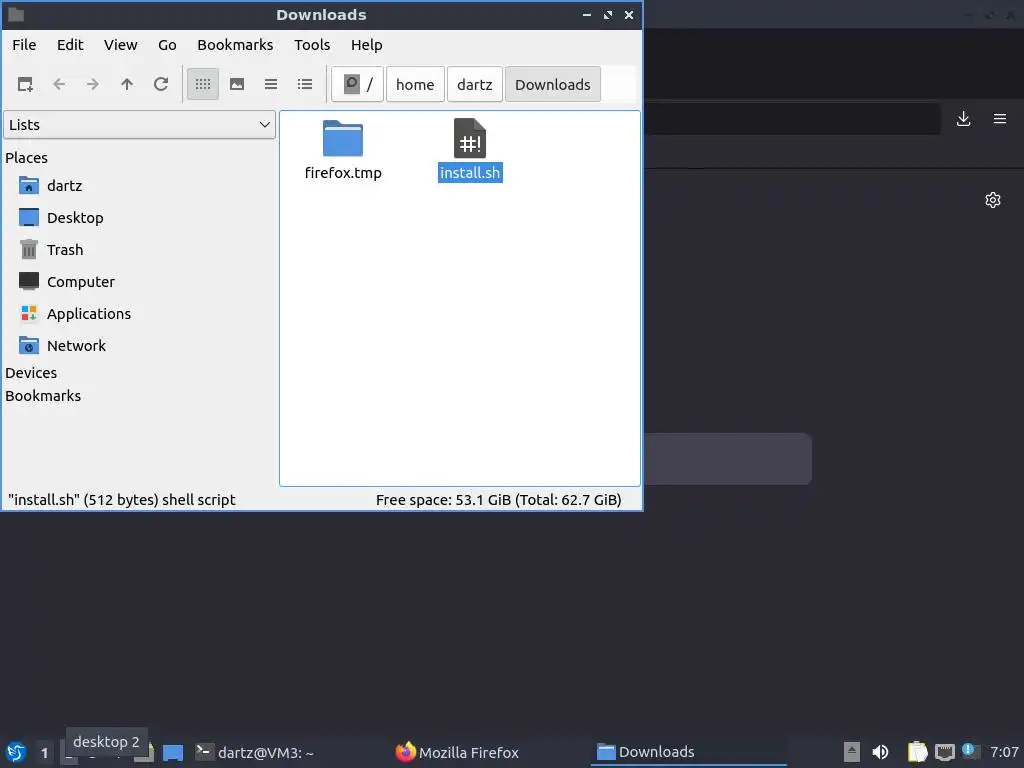The image size is (1024, 768).
Task: Select the install.sh script icon
Action: click(x=470, y=138)
